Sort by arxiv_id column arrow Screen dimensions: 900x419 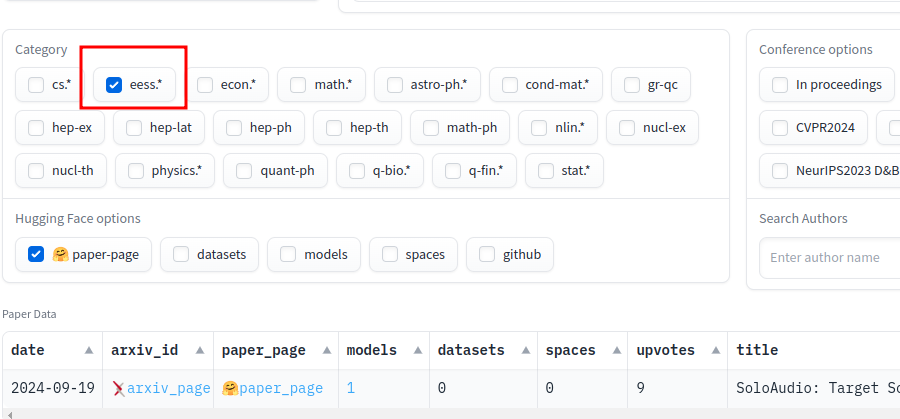(200, 350)
